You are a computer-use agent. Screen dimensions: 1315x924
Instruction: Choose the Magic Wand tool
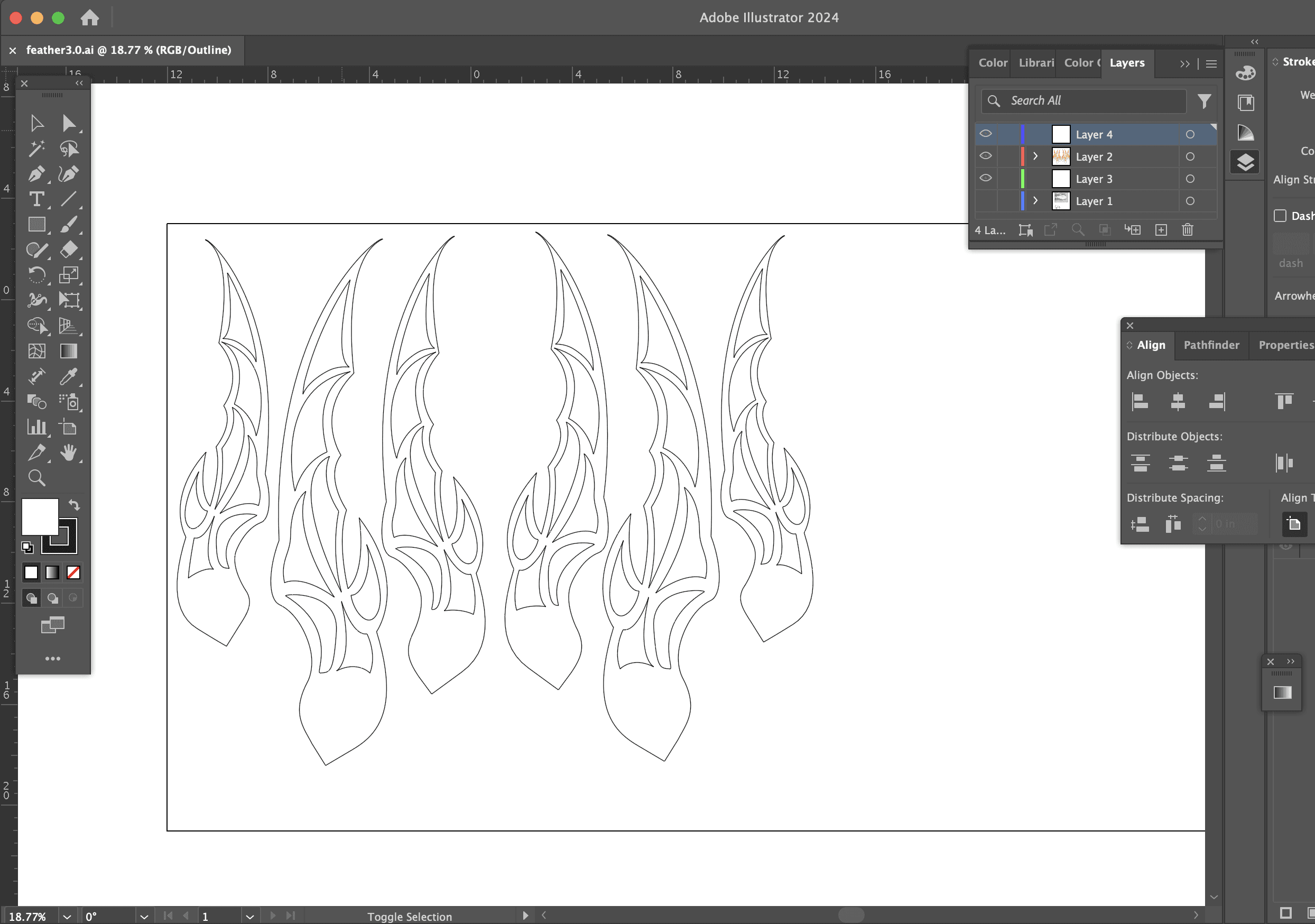click(36, 149)
